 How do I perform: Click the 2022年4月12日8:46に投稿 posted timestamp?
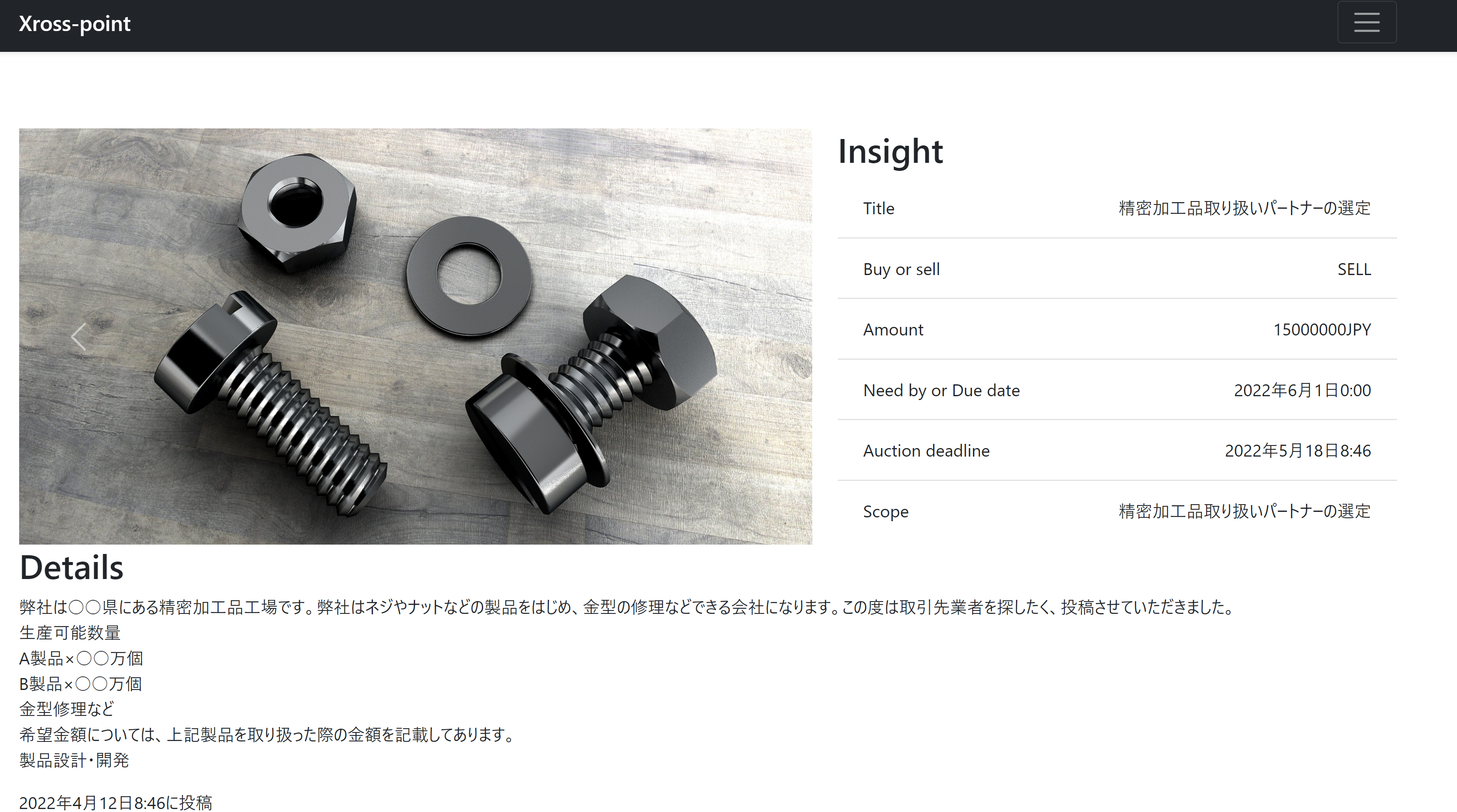(116, 802)
